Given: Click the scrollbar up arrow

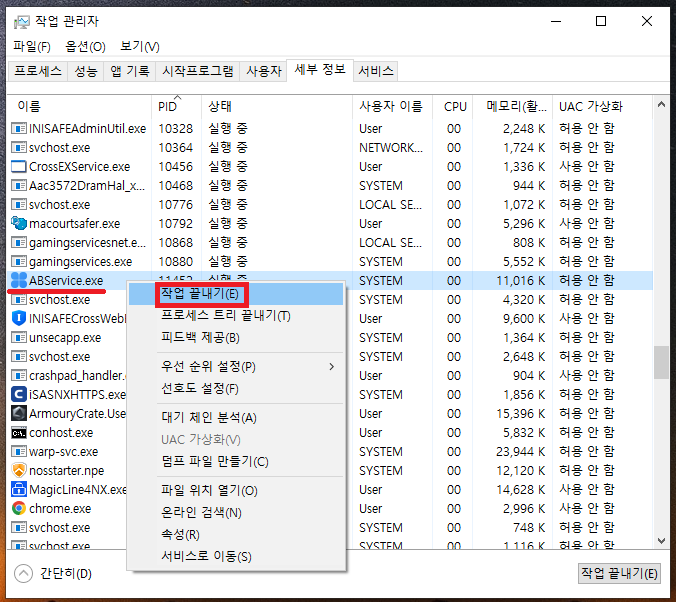Looking at the screenshot, I should [x=661, y=104].
